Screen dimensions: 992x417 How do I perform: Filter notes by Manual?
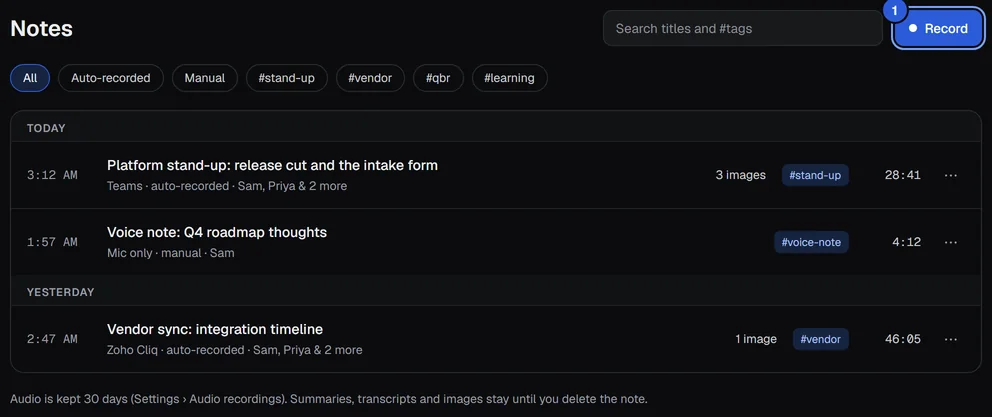click(x=204, y=78)
